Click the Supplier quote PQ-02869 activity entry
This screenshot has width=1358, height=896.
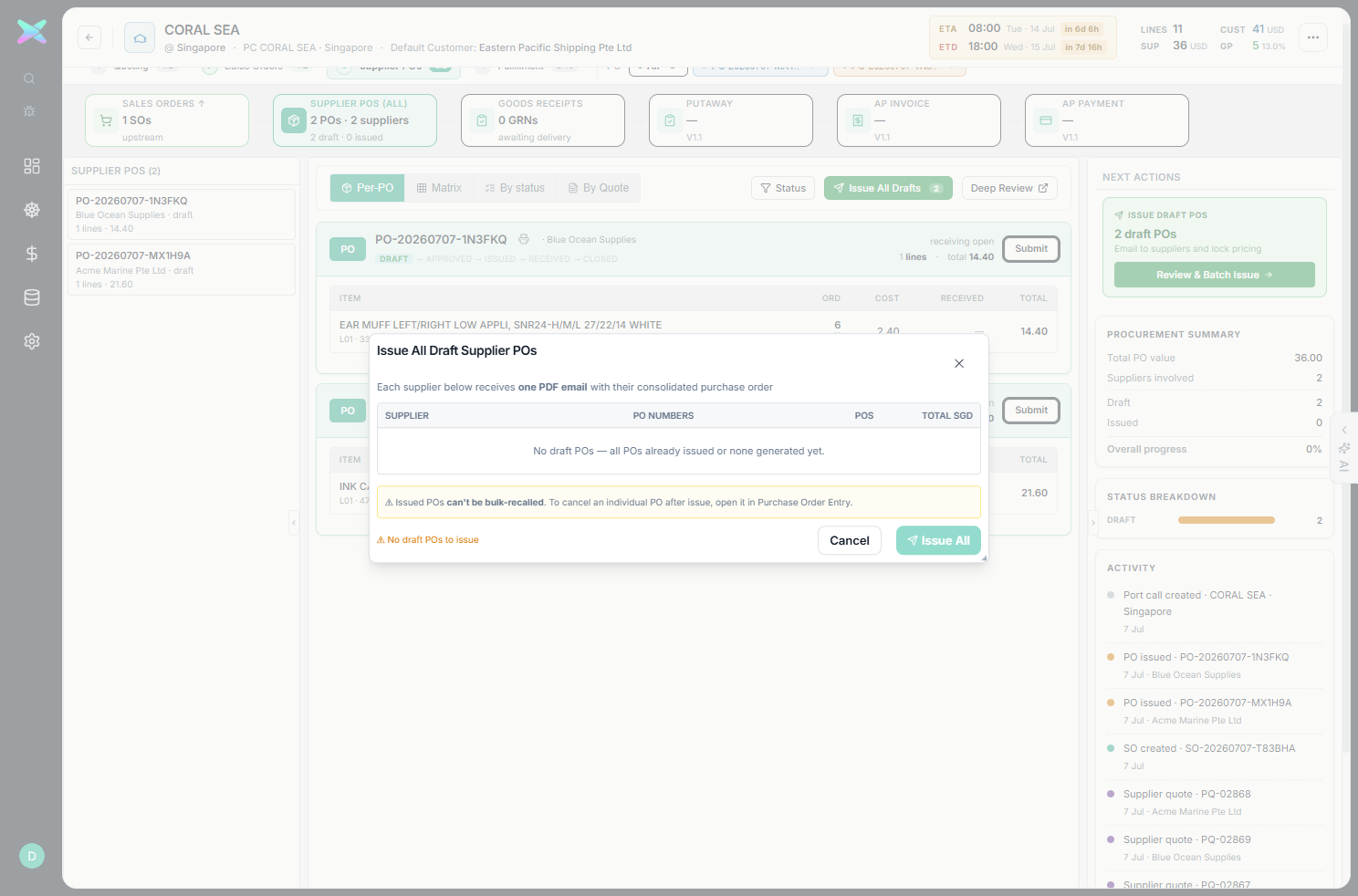(x=1214, y=848)
